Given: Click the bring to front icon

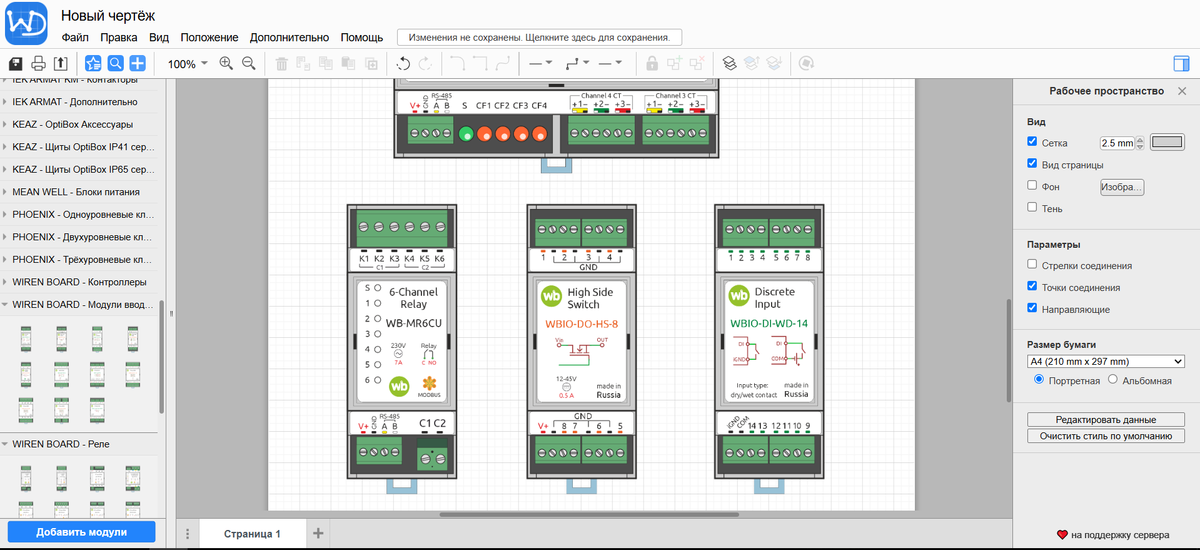Looking at the screenshot, I should point(751,63).
